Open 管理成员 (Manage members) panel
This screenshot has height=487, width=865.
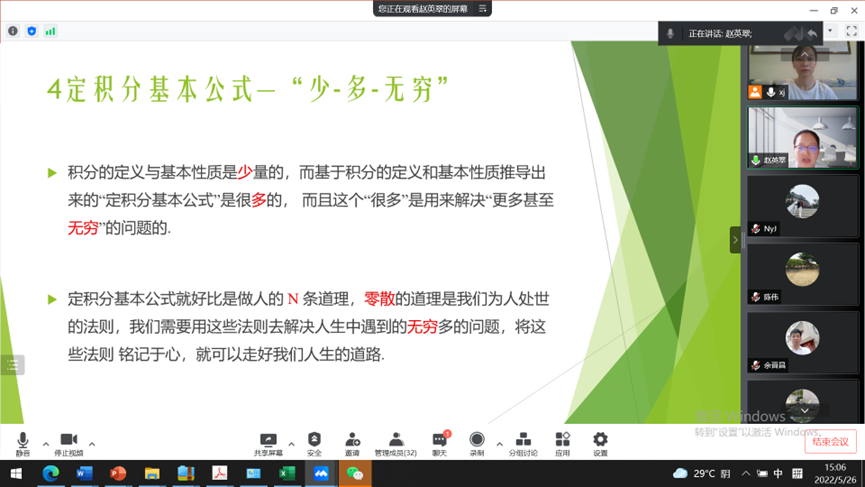tap(395, 442)
